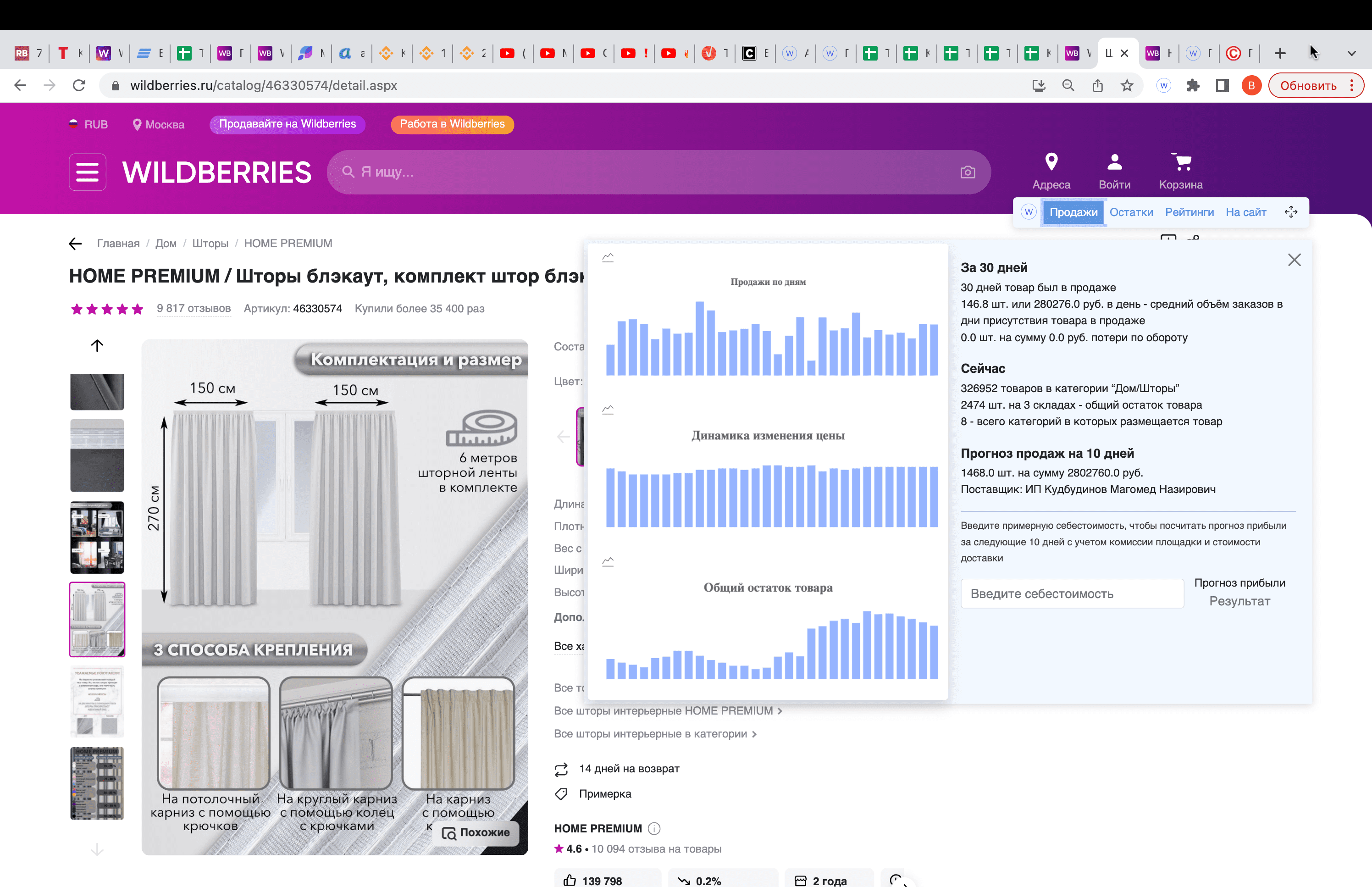Switch to the Рейтинги tab
Image resolution: width=1372 pixels, height=887 pixels.
click(x=1189, y=212)
